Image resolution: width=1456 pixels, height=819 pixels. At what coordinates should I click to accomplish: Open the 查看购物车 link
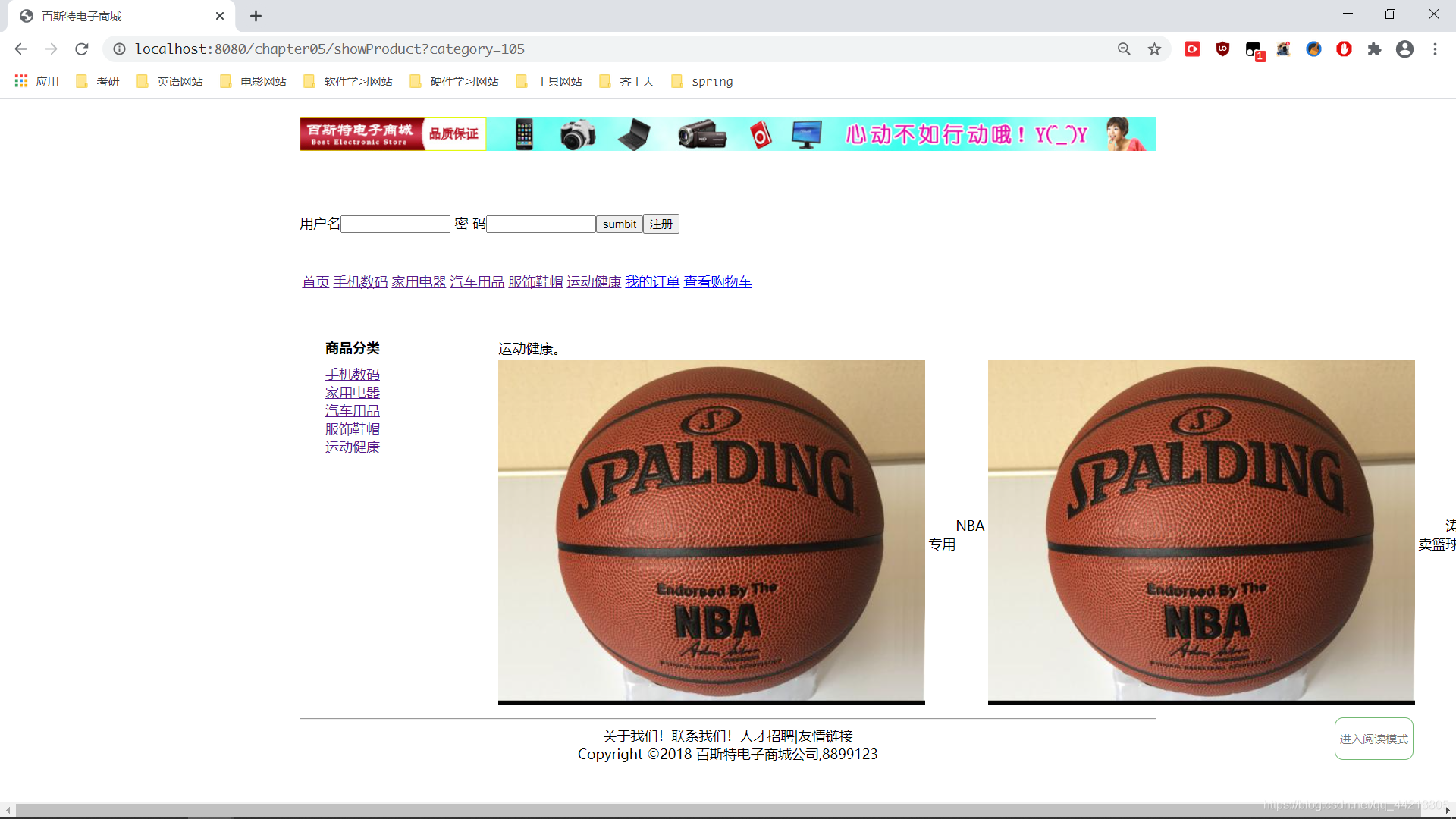pos(717,281)
